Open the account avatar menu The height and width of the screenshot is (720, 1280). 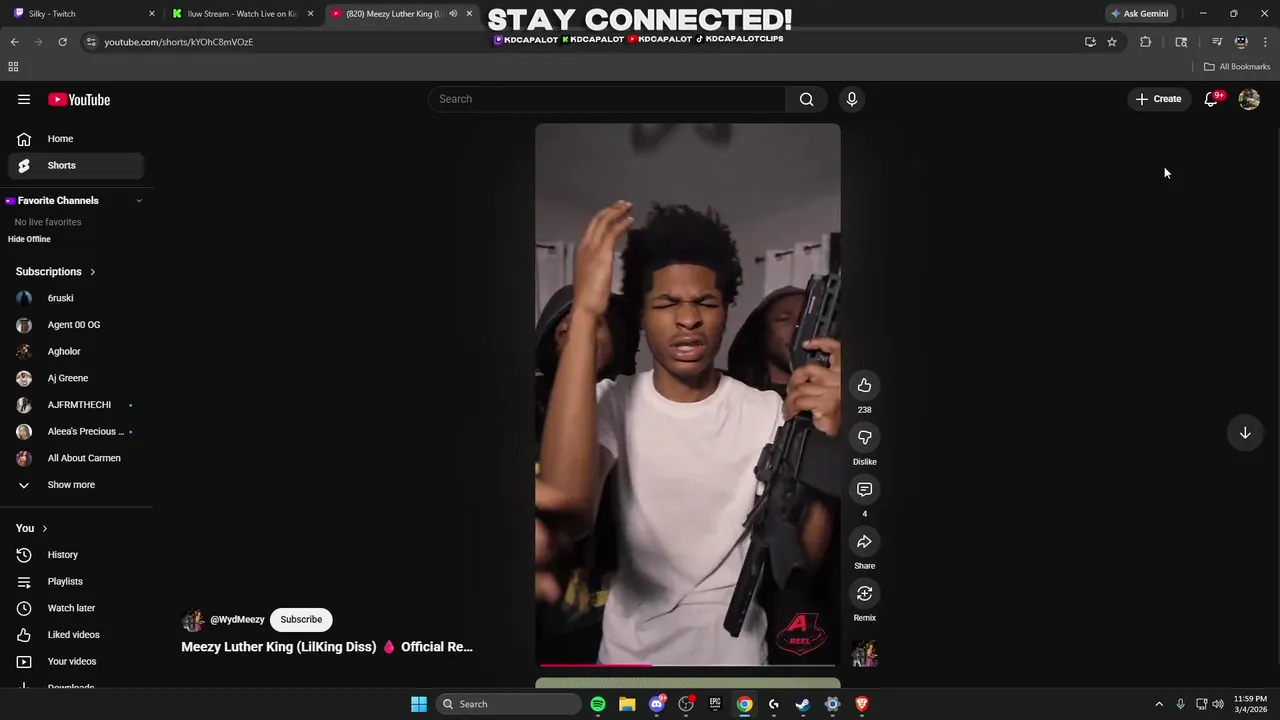tap(1249, 99)
